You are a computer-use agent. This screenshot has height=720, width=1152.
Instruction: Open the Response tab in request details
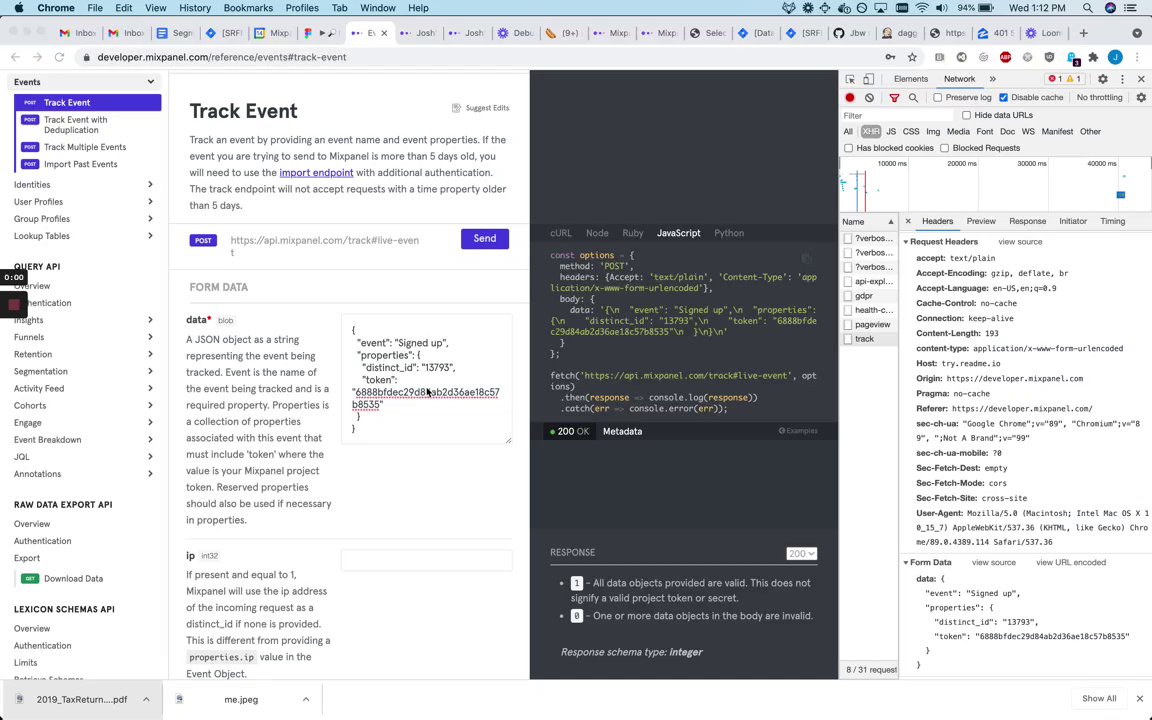click(1027, 221)
